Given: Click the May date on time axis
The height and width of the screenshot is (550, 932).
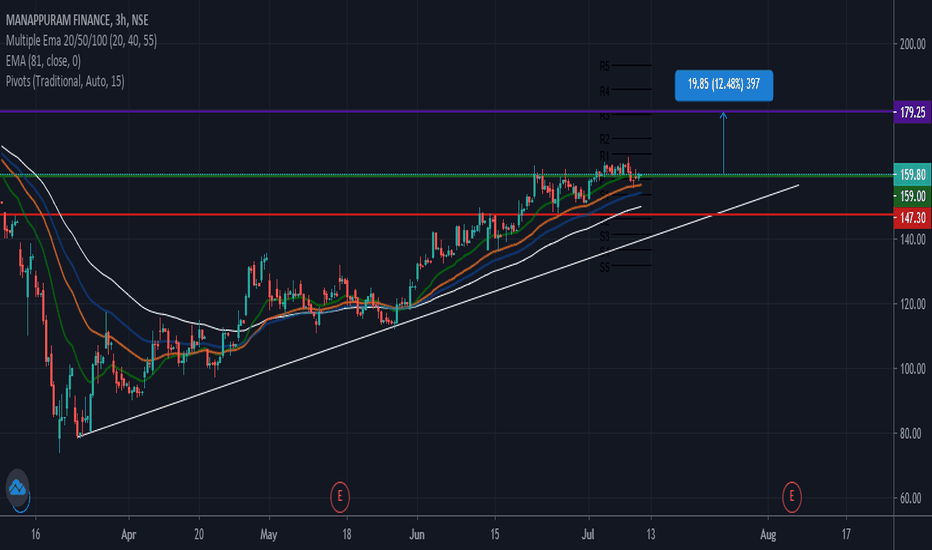Looking at the screenshot, I should pyautogui.click(x=269, y=535).
